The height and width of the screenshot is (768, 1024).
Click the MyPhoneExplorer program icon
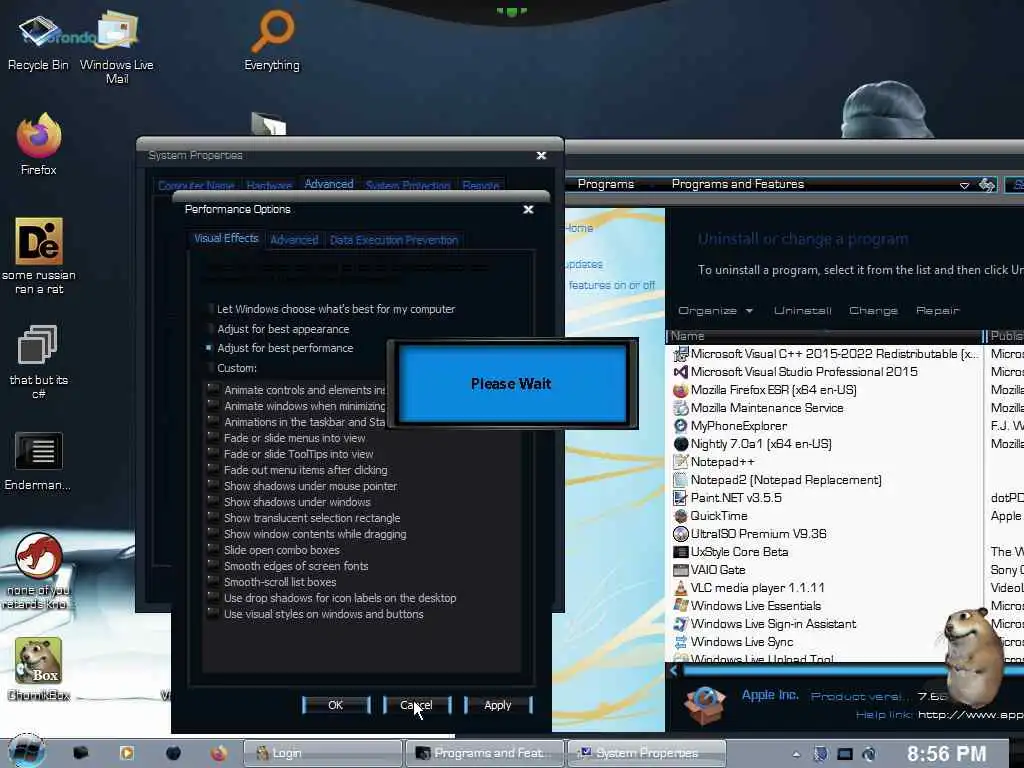(x=680, y=426)
